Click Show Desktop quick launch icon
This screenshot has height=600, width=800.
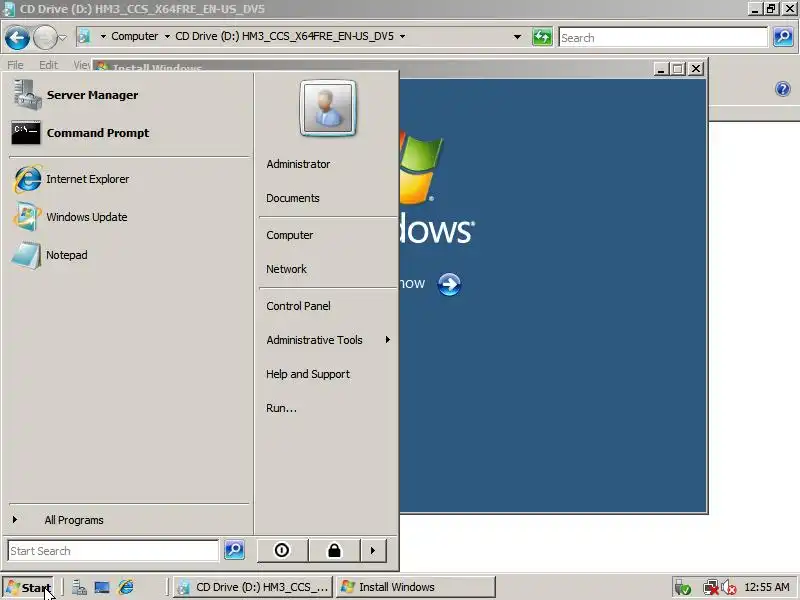coord(102,587)
